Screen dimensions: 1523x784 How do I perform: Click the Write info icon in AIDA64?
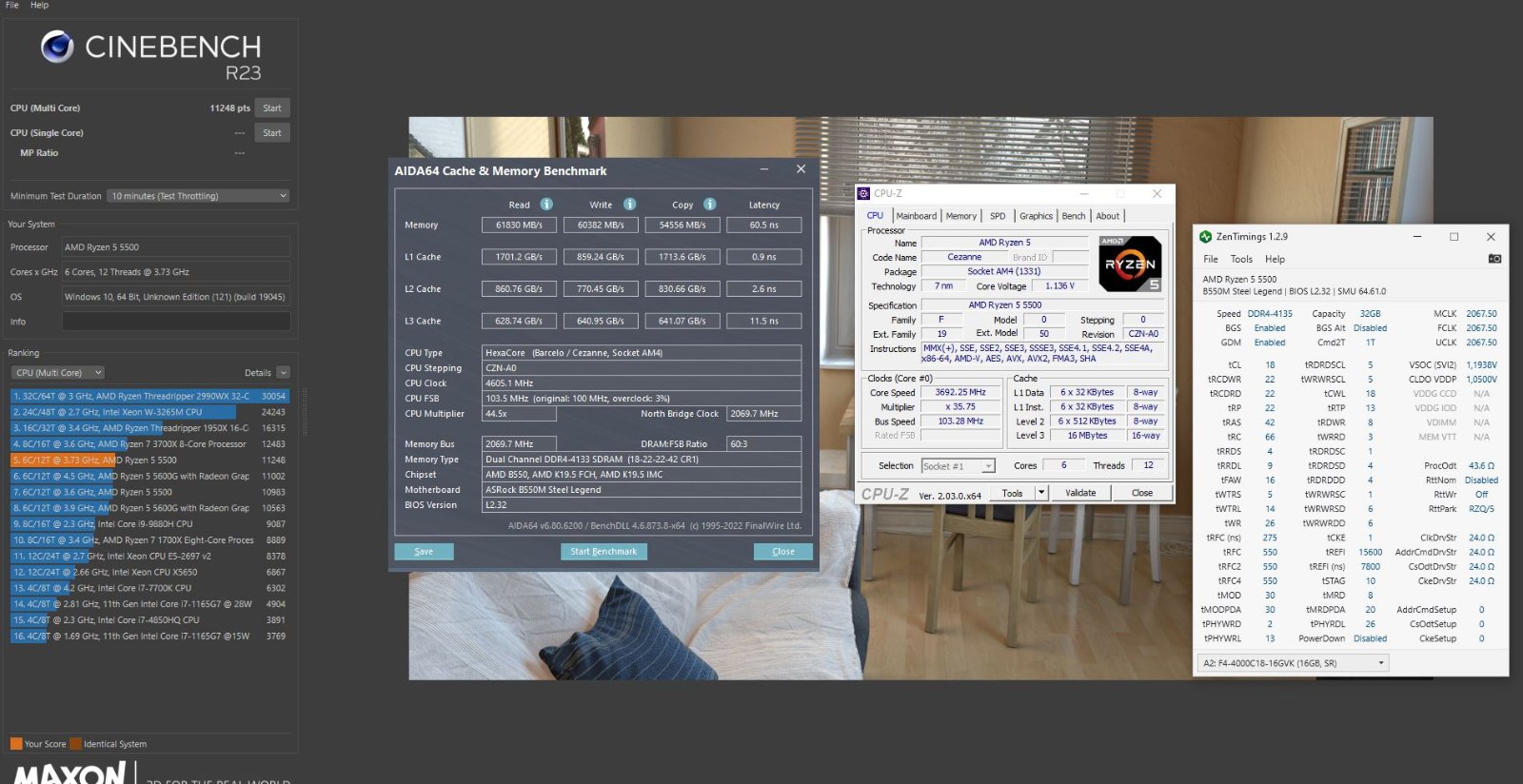[629, 204]
